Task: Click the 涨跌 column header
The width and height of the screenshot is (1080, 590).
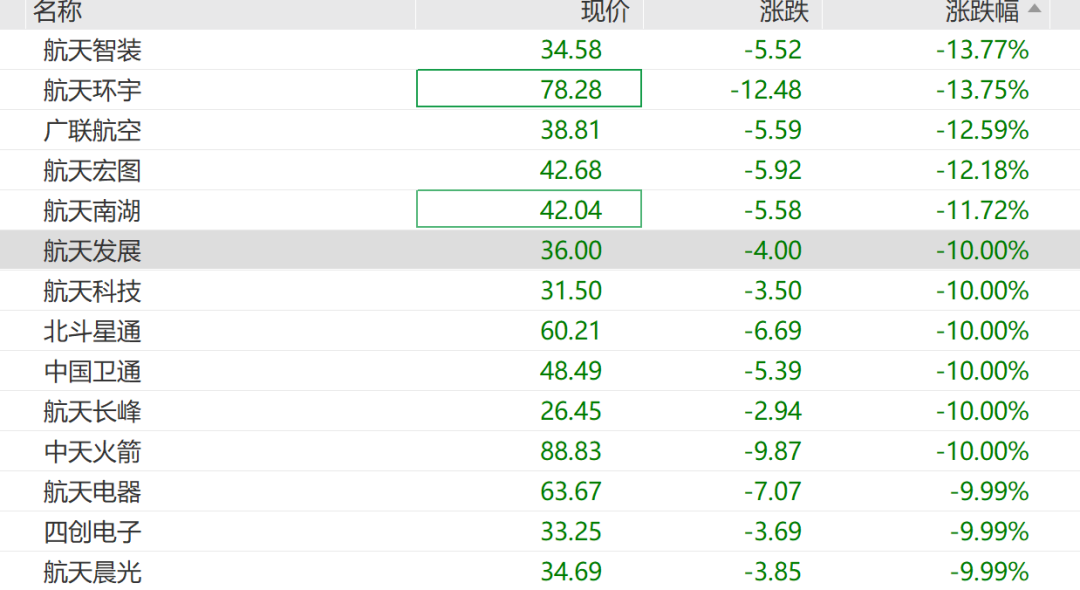Action: point(784,11)
